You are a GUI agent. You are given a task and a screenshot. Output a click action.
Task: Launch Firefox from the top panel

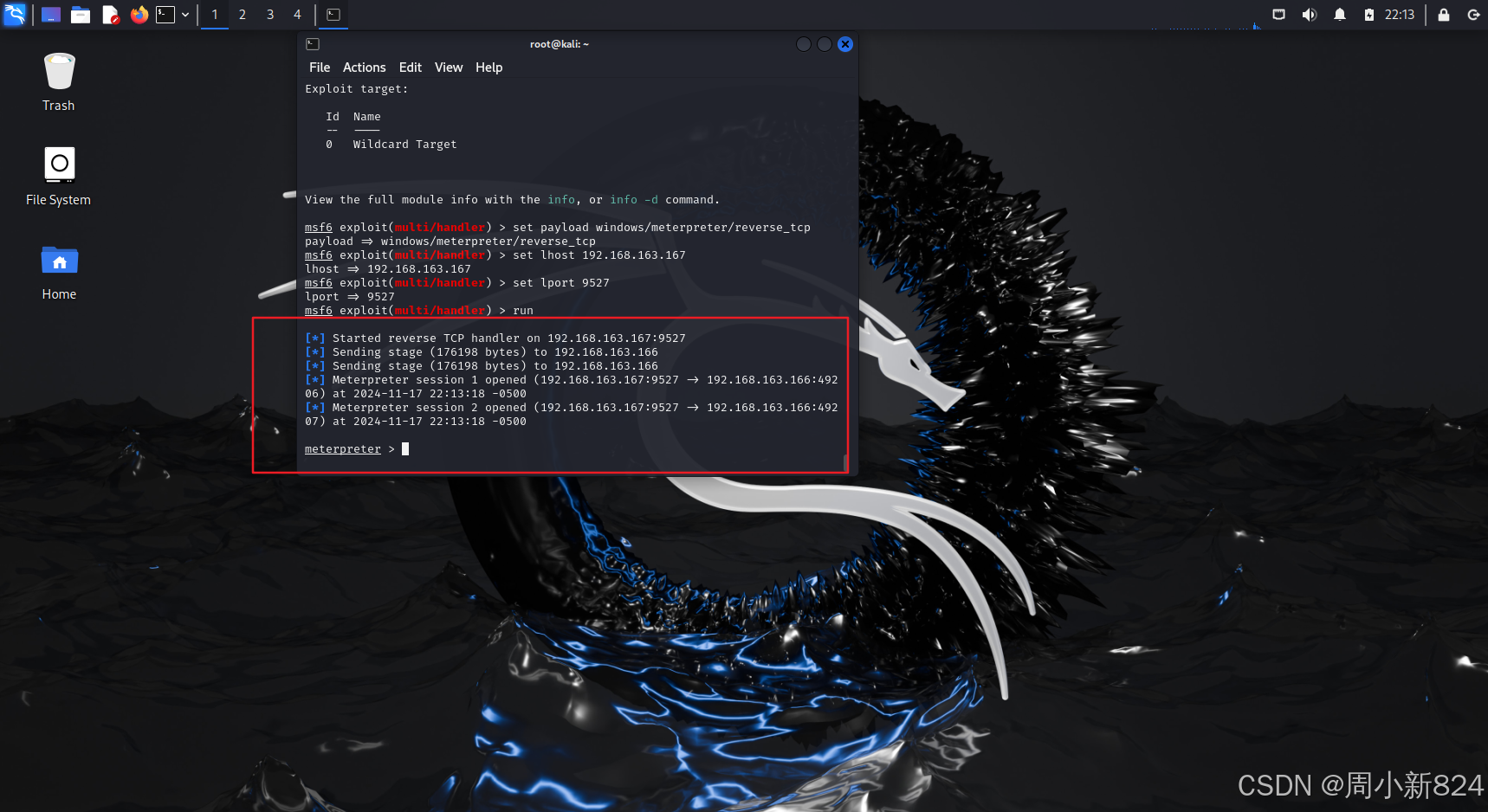click(x=139, y=15)
